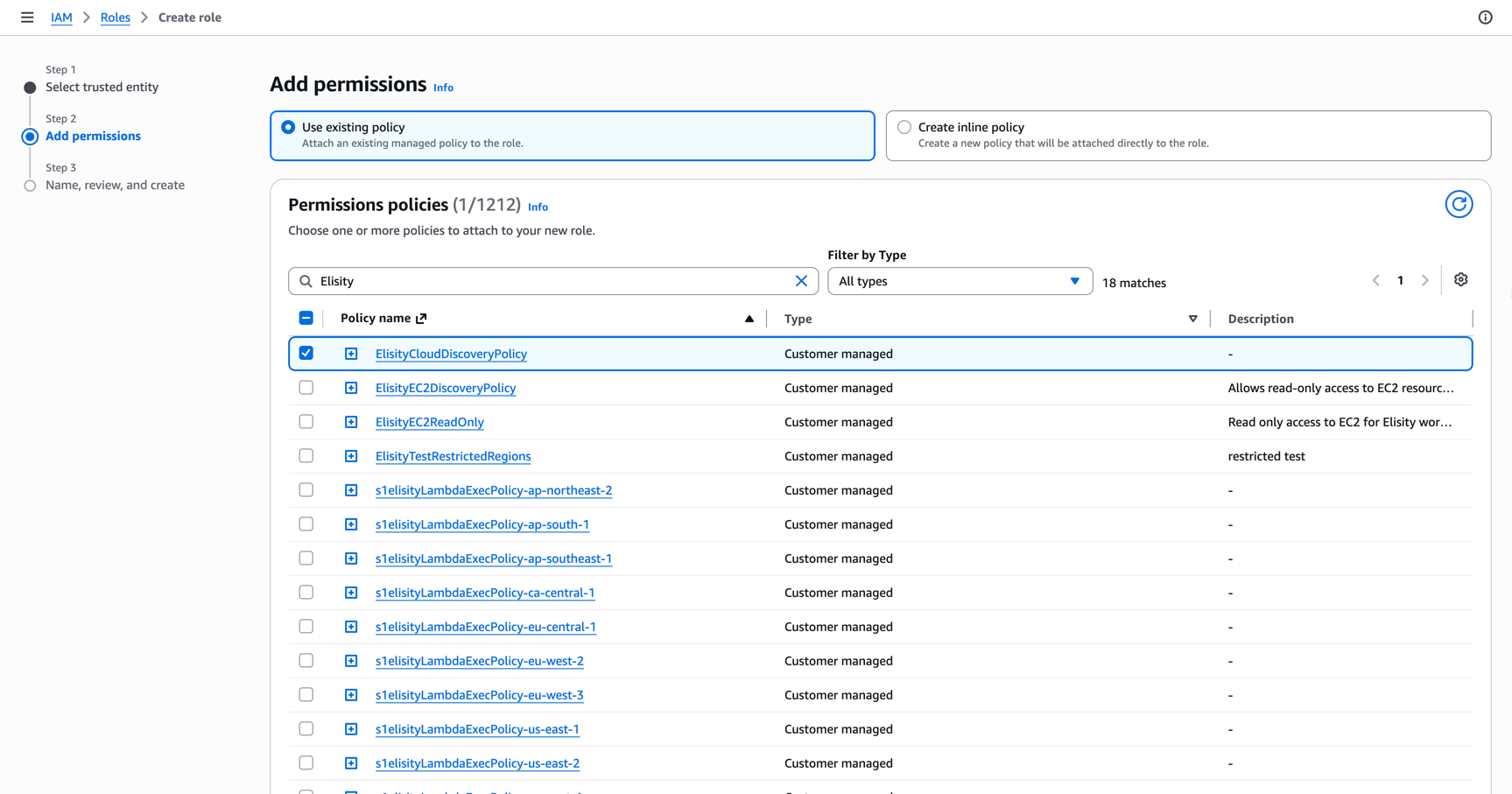This screenshot has height=794, width=1512.
Task: Check s1elisityLambdaExecPolicy-us-east-1 checkbox
Action: click(x=306, y=728)
